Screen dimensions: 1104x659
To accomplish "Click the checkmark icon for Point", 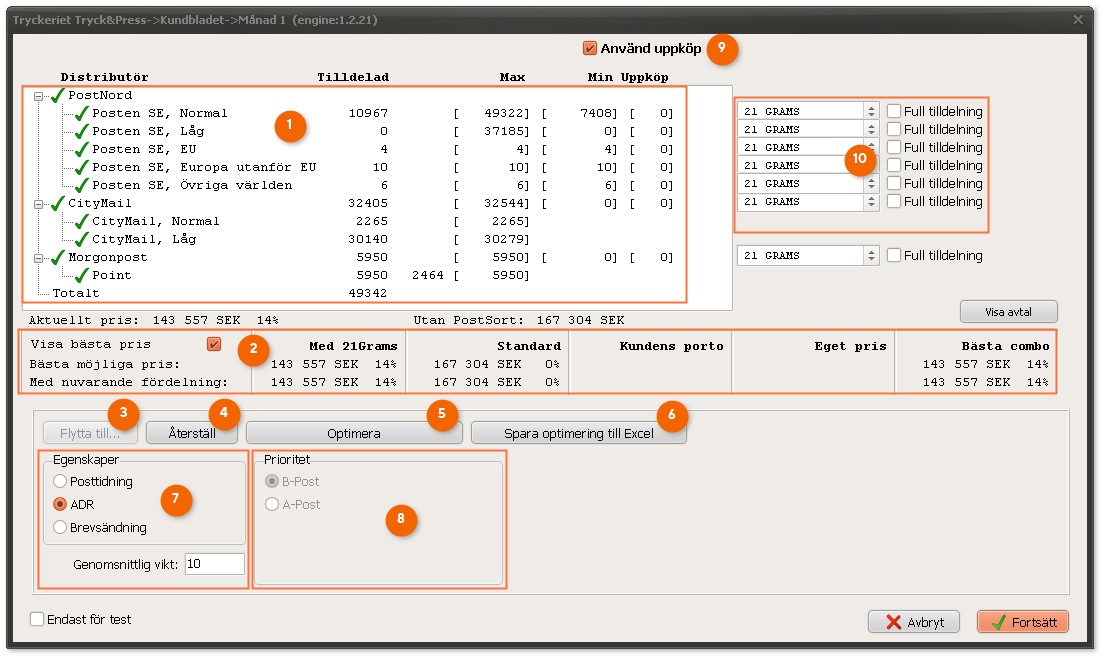I will coord(82,275).
